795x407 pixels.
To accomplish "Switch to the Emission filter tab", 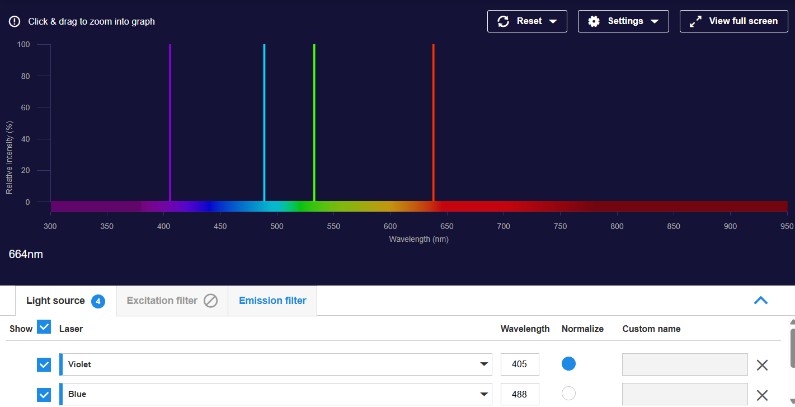I will (x=272, y=300).
